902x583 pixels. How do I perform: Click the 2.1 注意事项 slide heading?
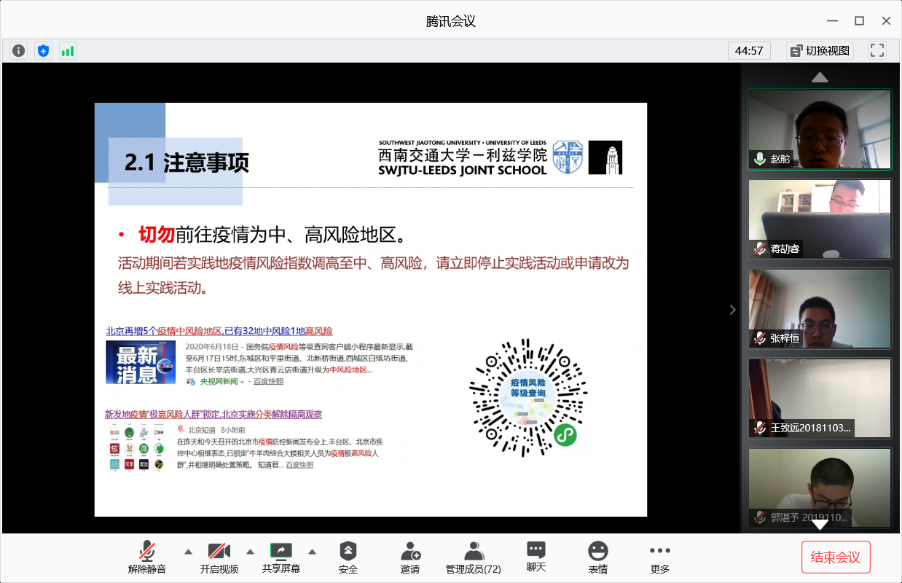pos(187,162)
